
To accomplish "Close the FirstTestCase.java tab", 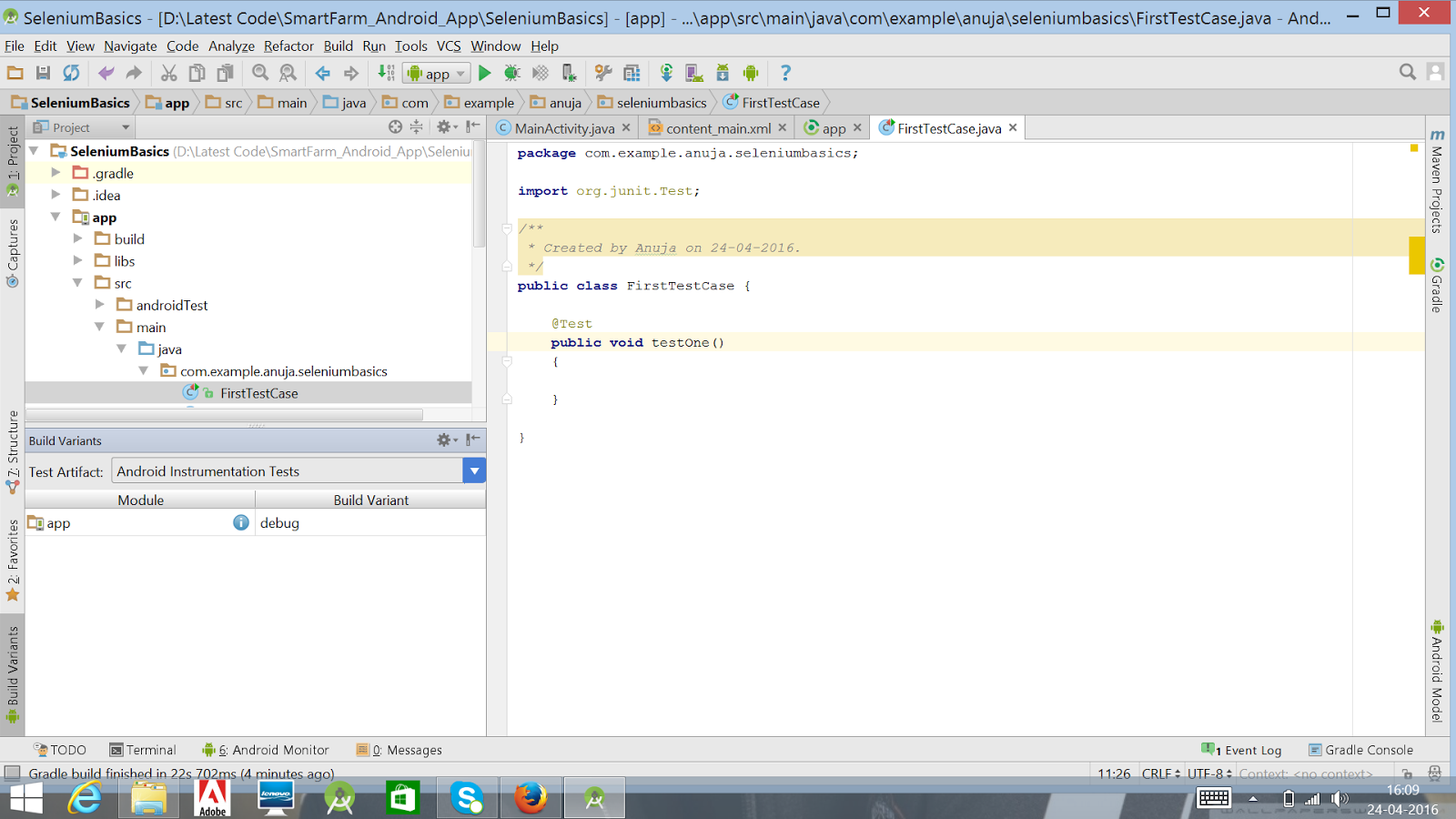I will (x=1013, y=127).
